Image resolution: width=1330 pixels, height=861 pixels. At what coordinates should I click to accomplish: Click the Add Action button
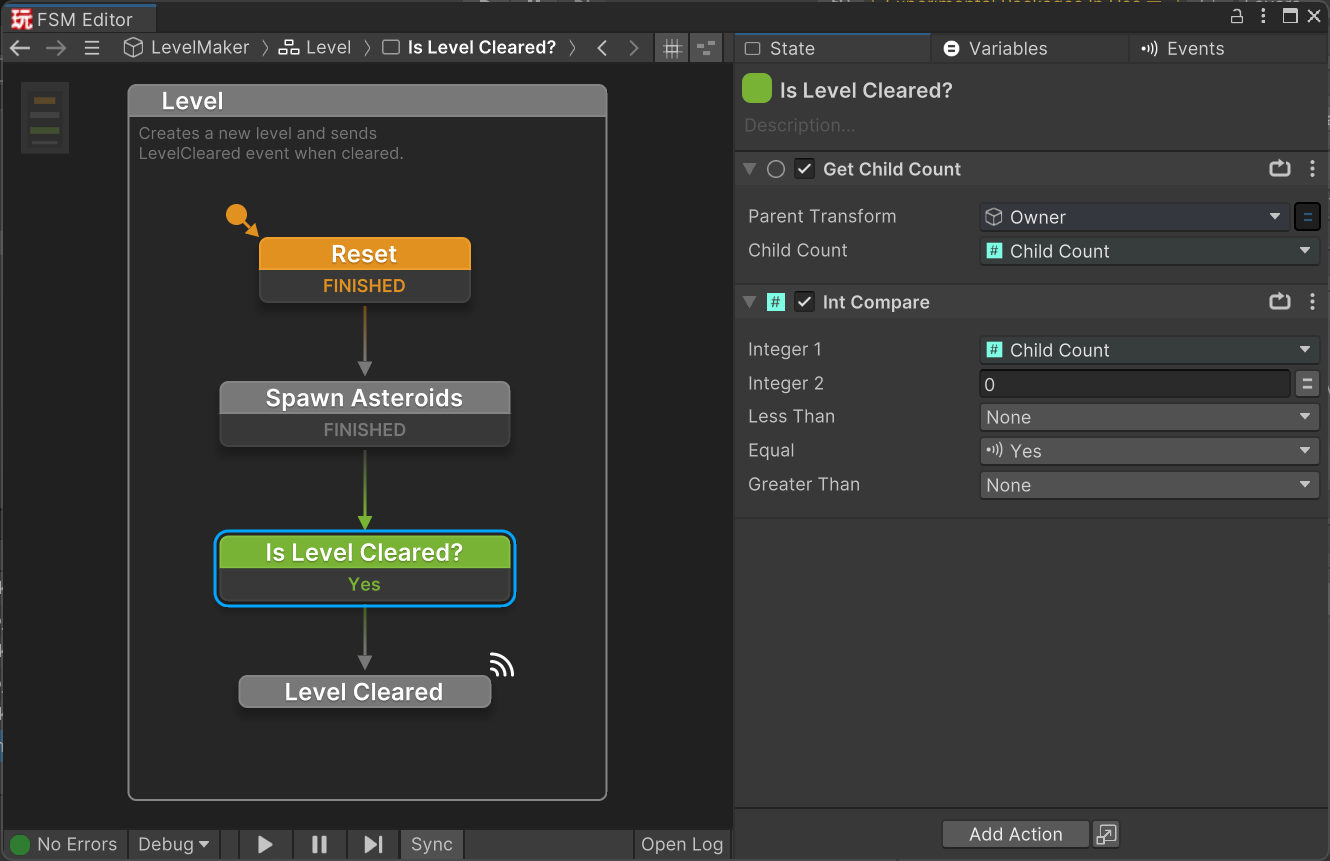tap(1015, 834)
